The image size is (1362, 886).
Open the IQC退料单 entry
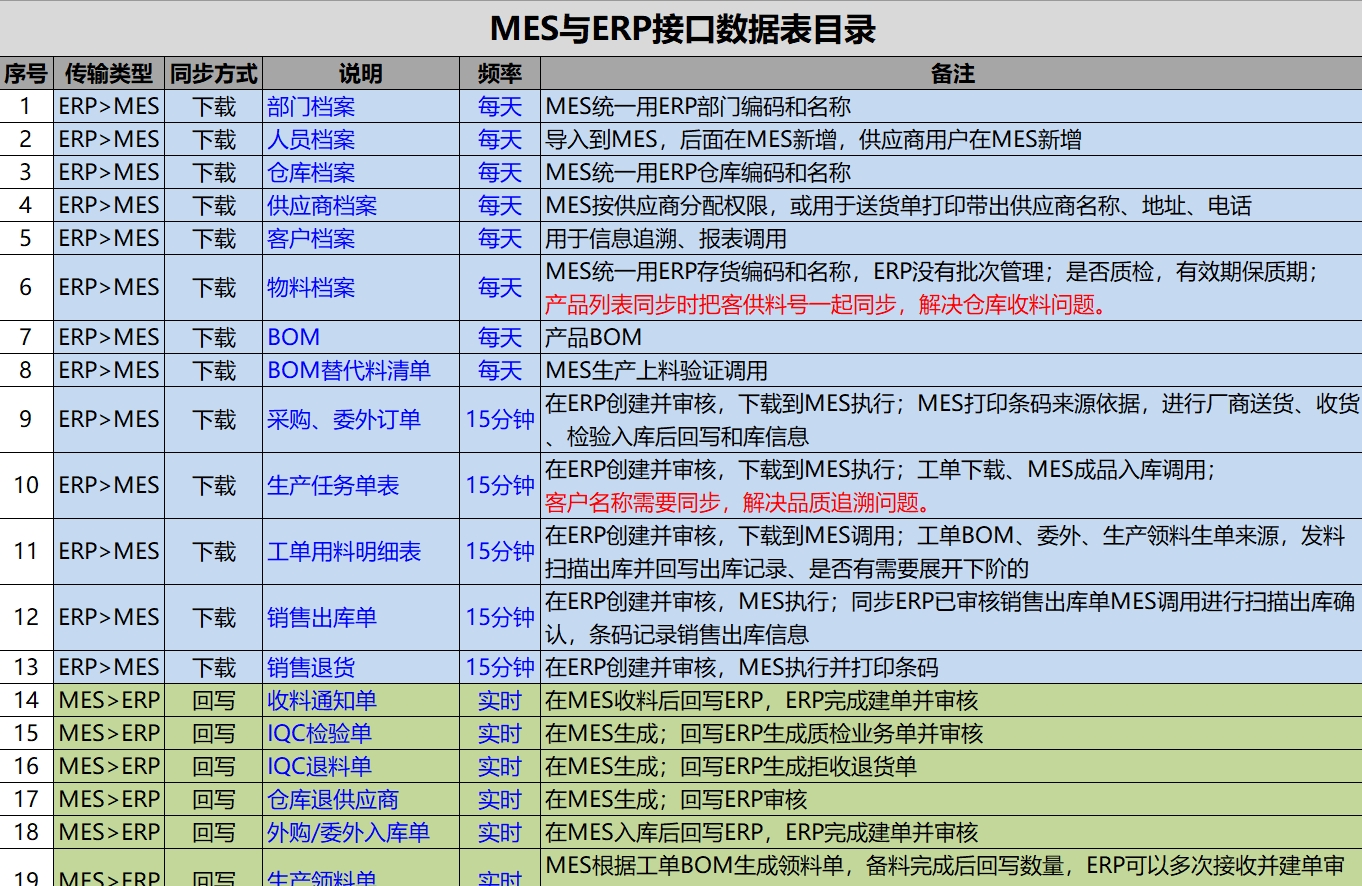(319, 766)
